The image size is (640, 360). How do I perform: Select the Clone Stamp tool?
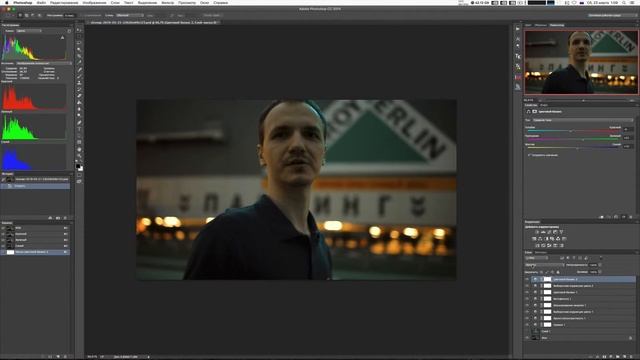point(79,82)
